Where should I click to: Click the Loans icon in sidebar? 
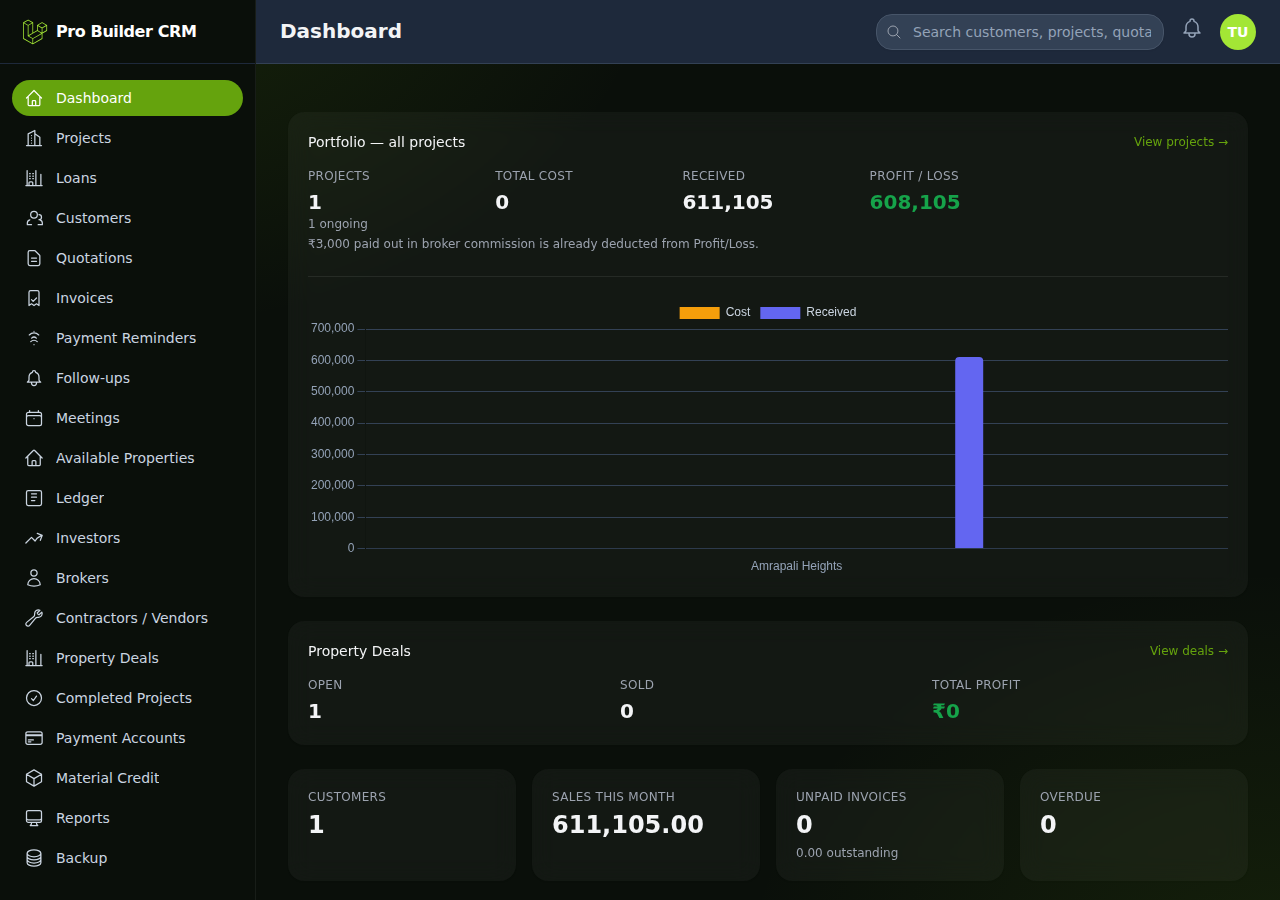34,178
